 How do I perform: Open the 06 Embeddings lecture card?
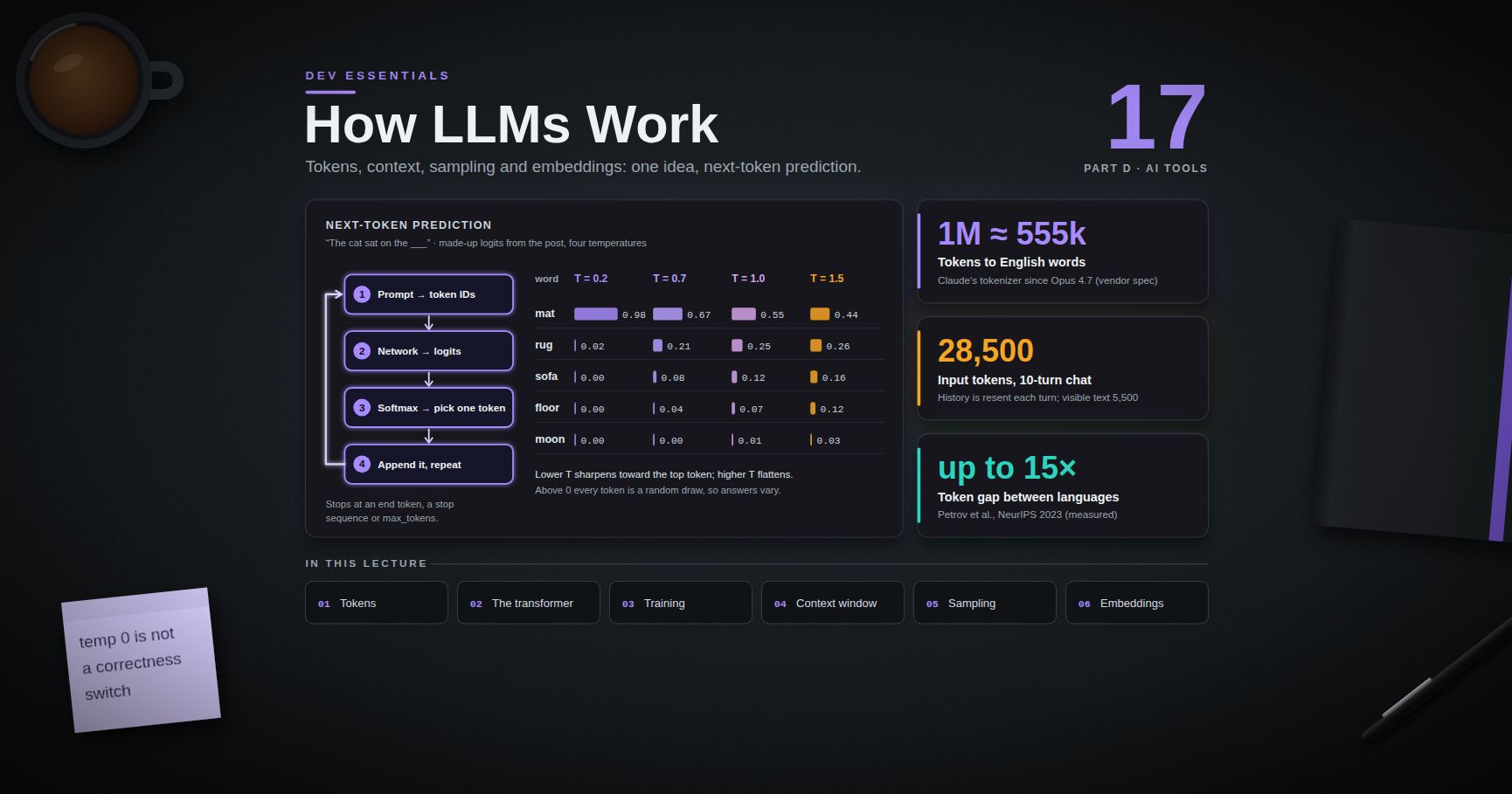(1137, 603)
